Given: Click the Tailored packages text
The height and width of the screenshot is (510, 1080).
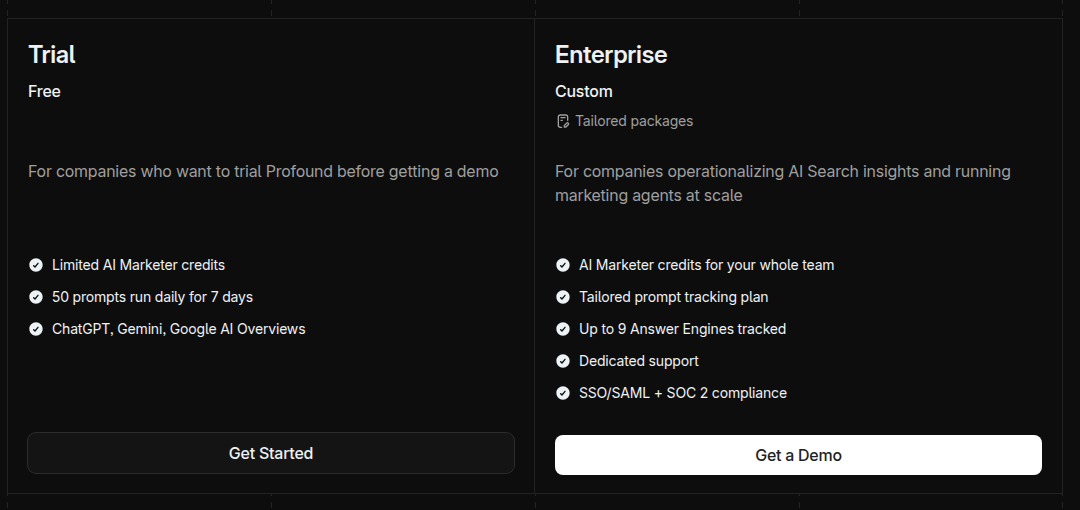Looking at the screenshot, I should [634, 121].
